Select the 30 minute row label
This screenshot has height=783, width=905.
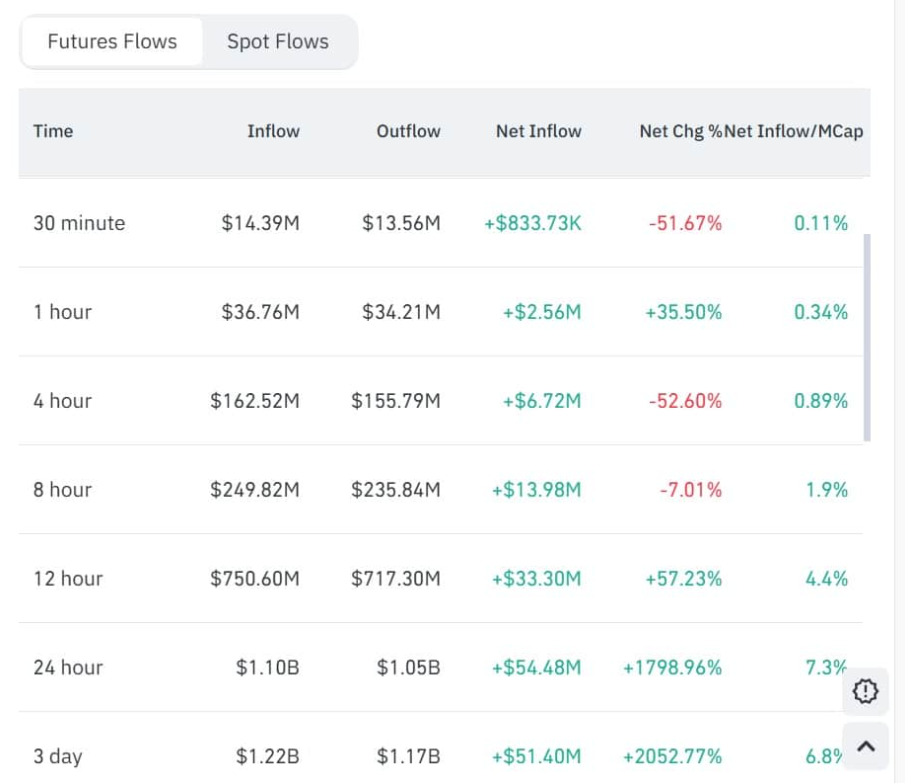[x=79, y=223]
